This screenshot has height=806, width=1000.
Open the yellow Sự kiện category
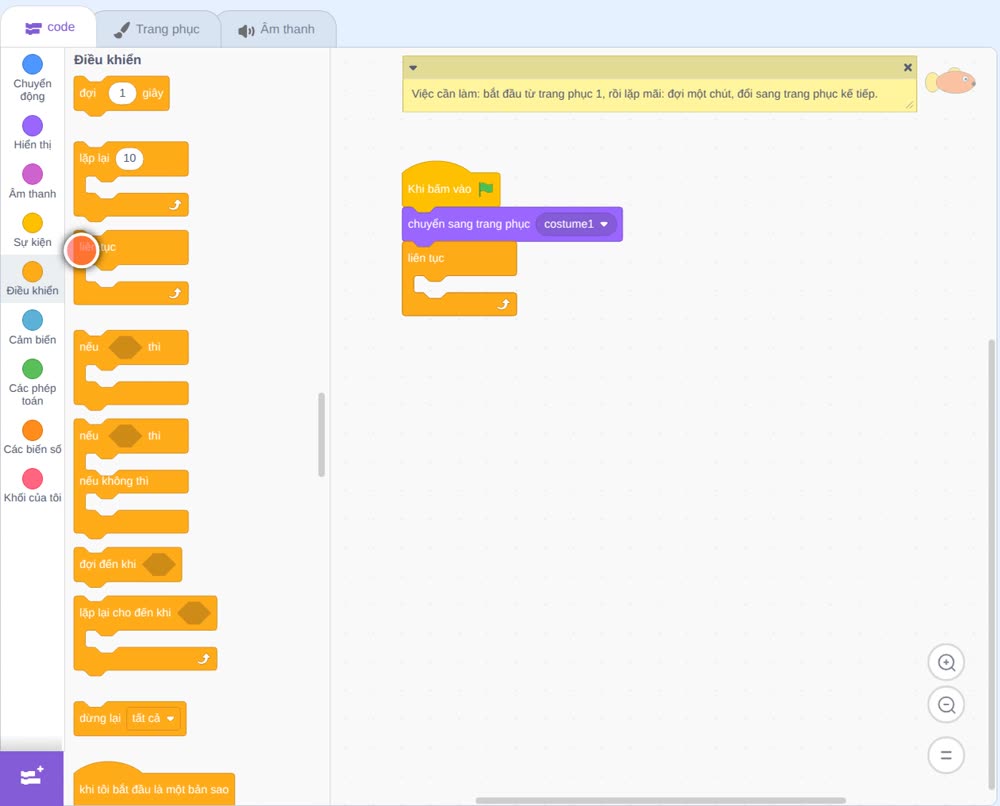click(x=33, y=223)
